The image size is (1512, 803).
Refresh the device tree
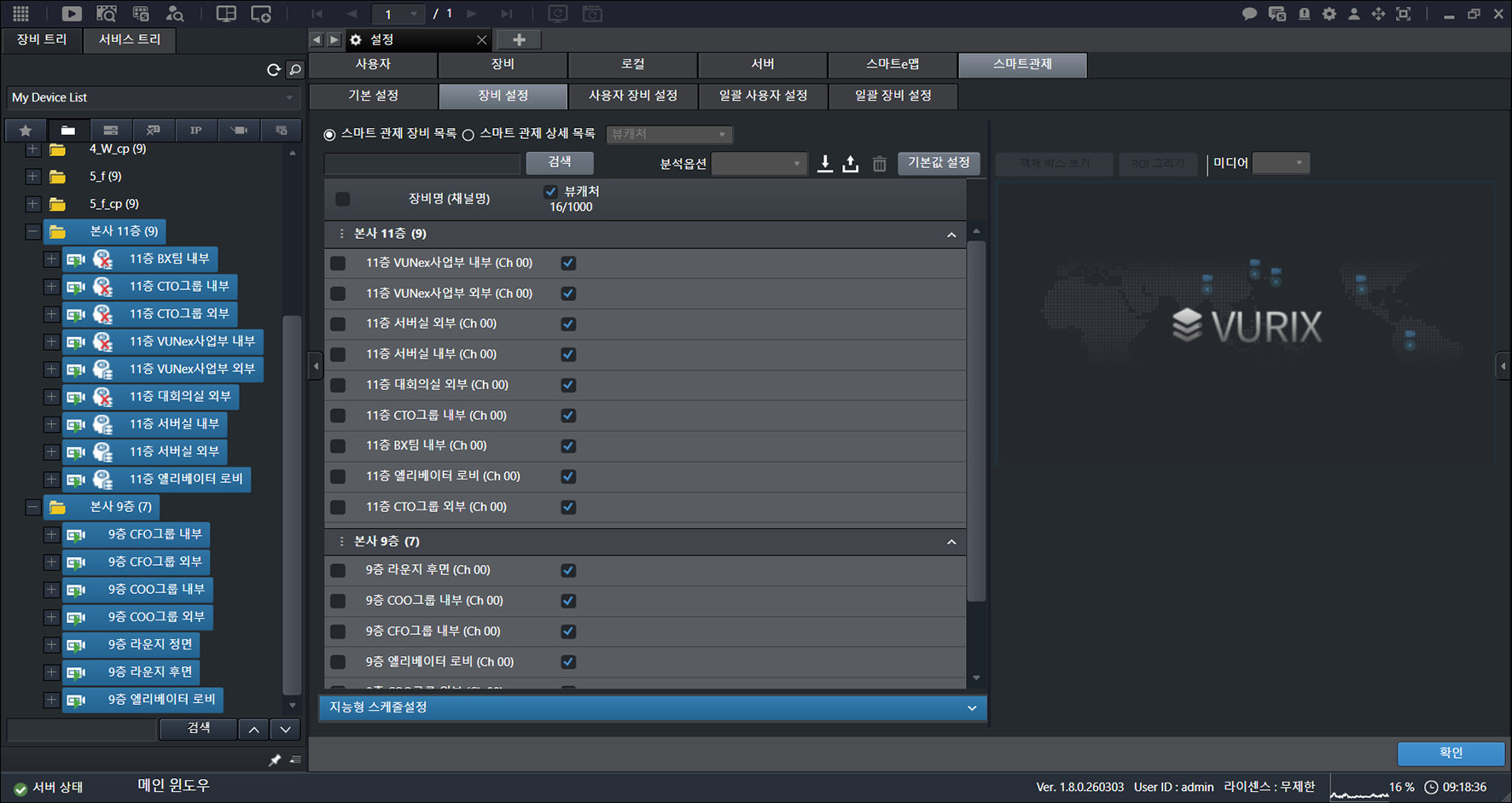(x=273, y=70)
